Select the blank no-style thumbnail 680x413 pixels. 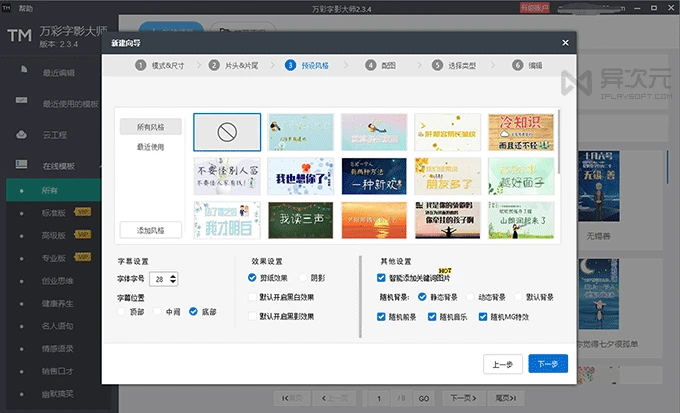coord(227,132)
